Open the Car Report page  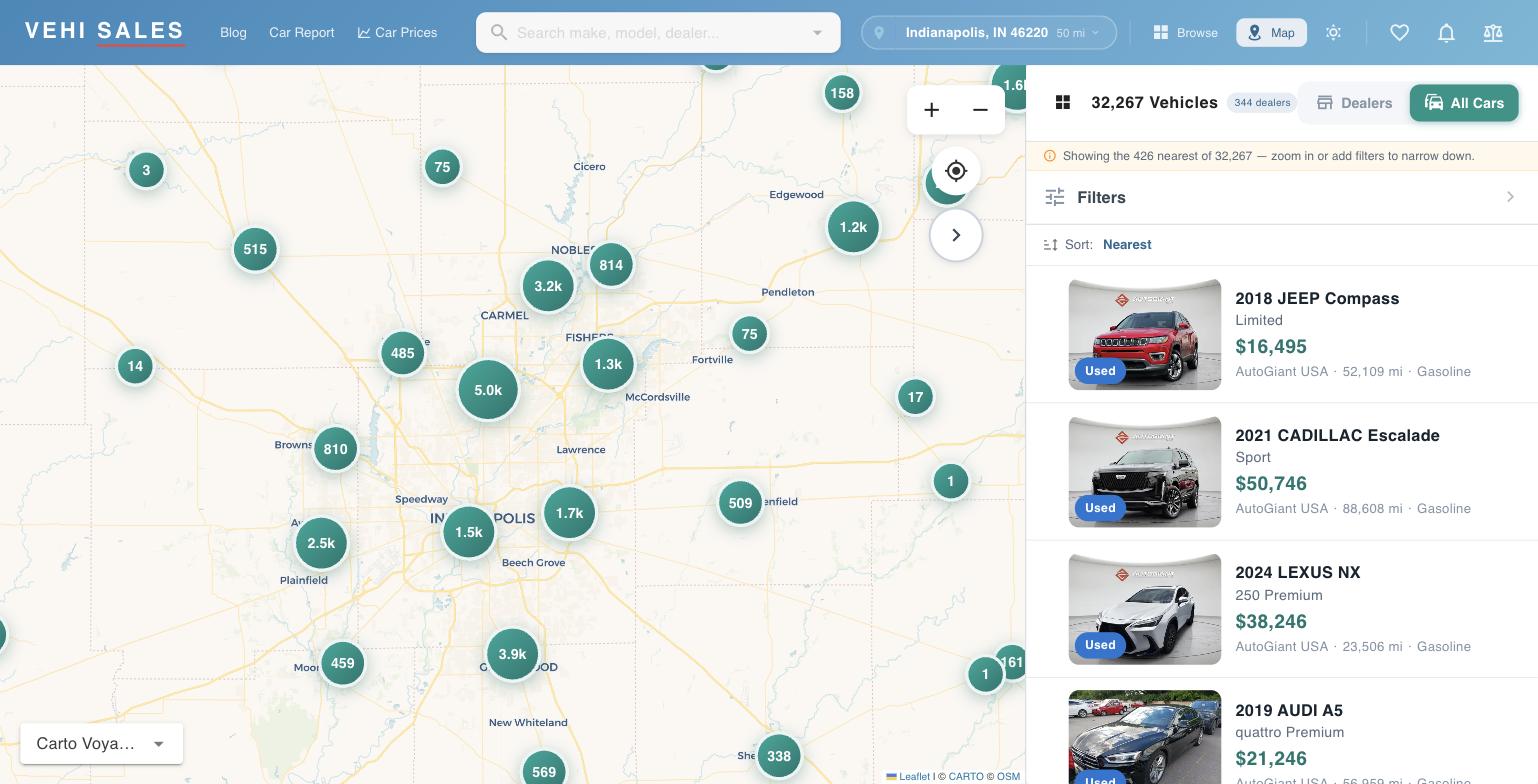coord(301,33)
